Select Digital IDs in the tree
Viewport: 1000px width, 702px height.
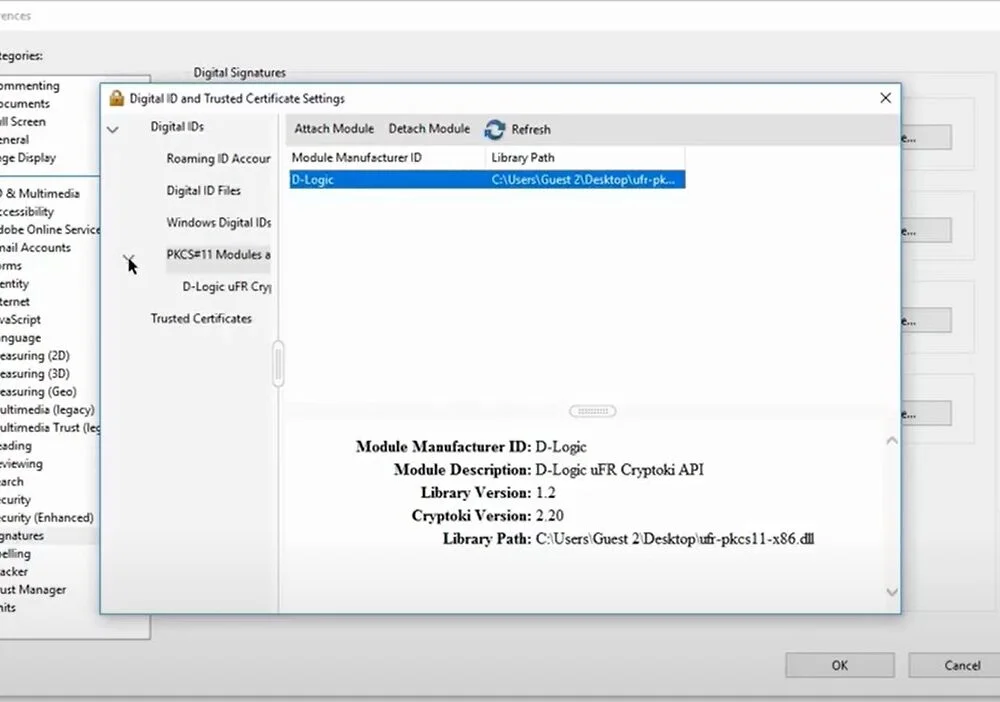pos(177,127)
